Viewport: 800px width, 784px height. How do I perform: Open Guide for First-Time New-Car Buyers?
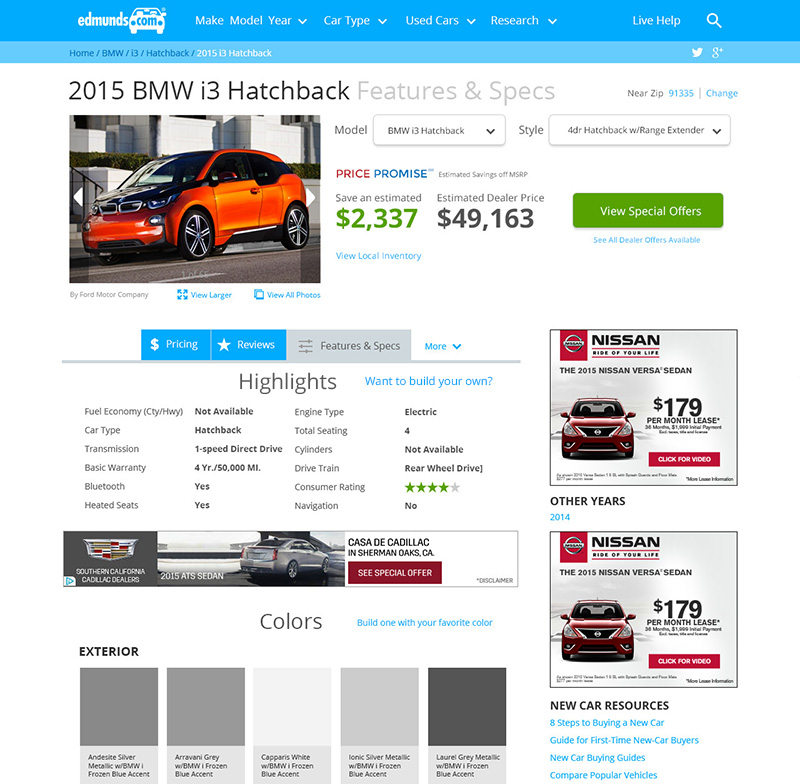pos(624,740)
